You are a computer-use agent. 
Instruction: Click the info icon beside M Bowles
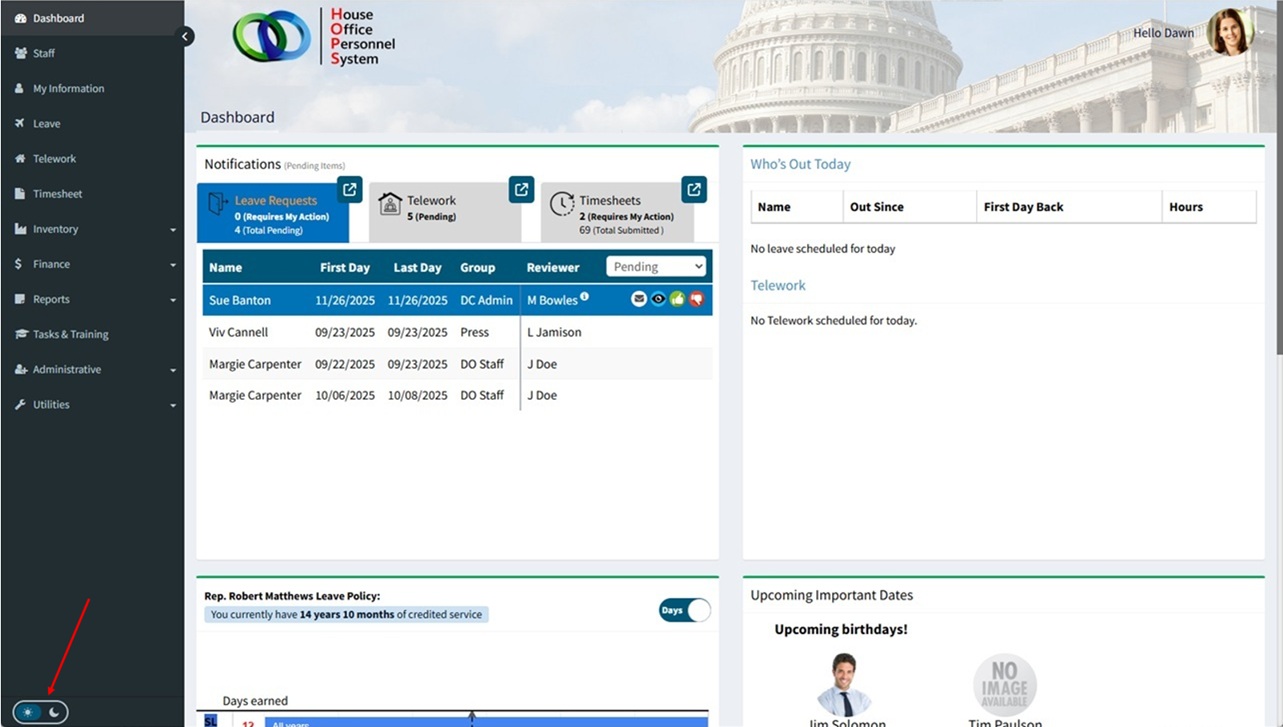click(585, 296)
